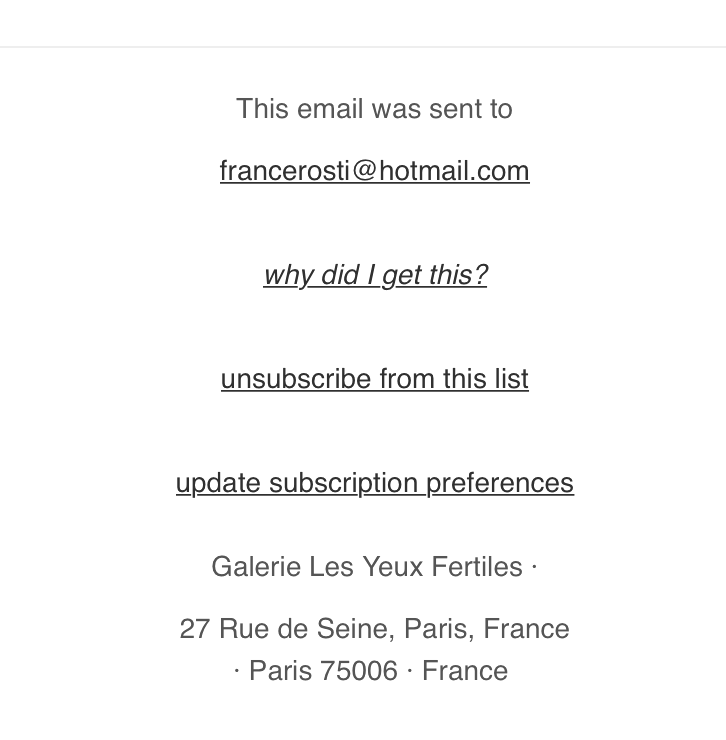Click the word "France" after postal code 75006
The image size is (726, 740).
coord(464,671)
